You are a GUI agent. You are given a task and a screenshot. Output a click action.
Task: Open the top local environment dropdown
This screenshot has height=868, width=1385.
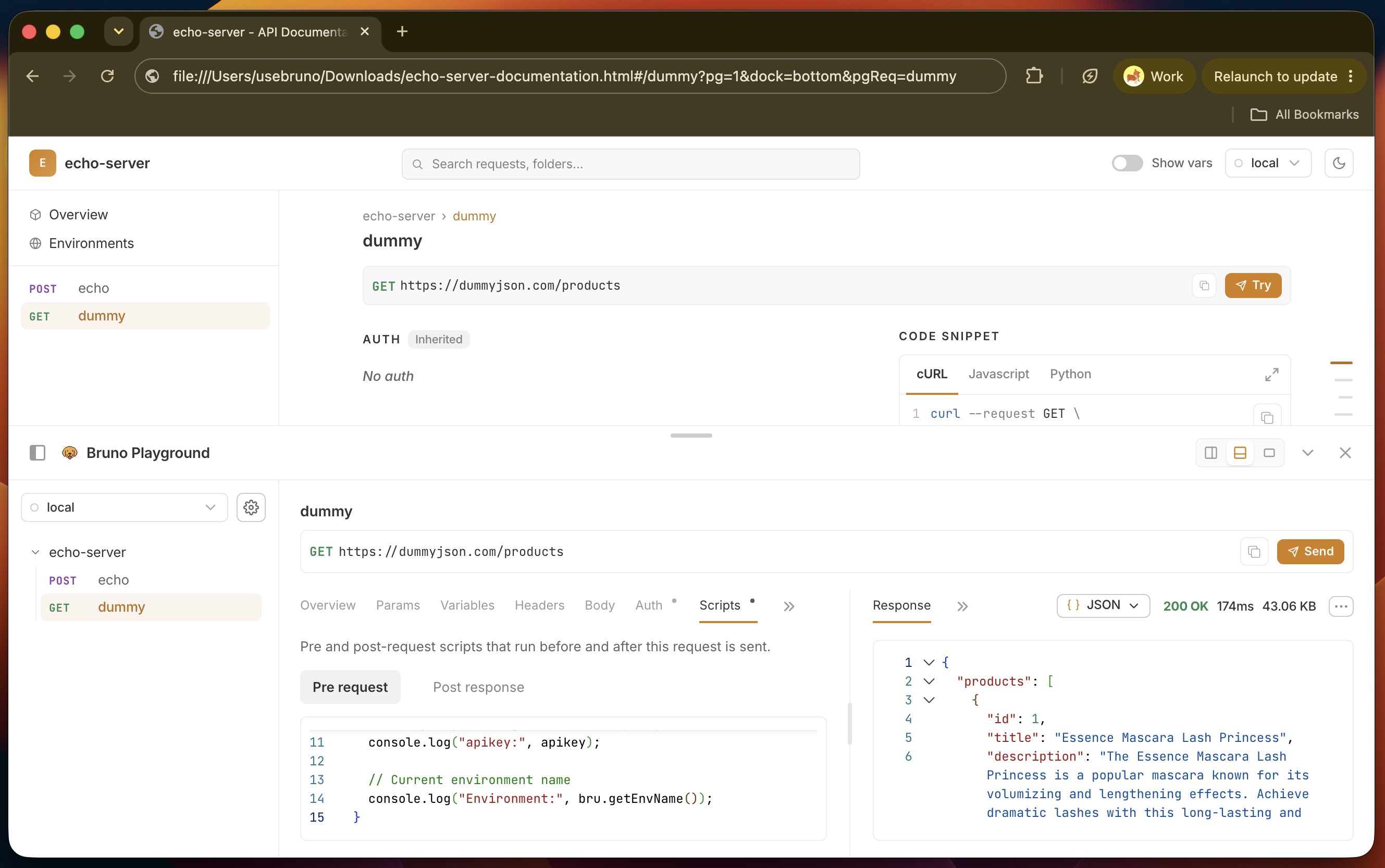[x=1268, y=163]
